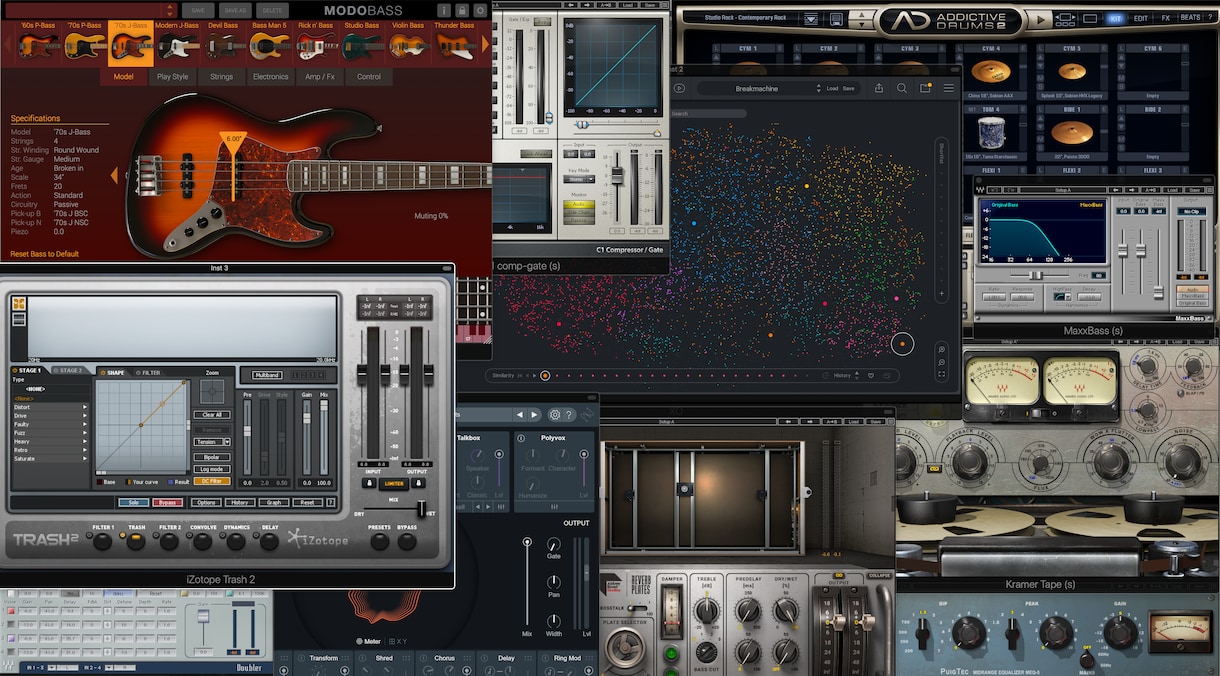This screenshot has height=676, width=1220.
Task: Open Addictive Drums preset list dropdown
Action: click(x=810, y=19)
